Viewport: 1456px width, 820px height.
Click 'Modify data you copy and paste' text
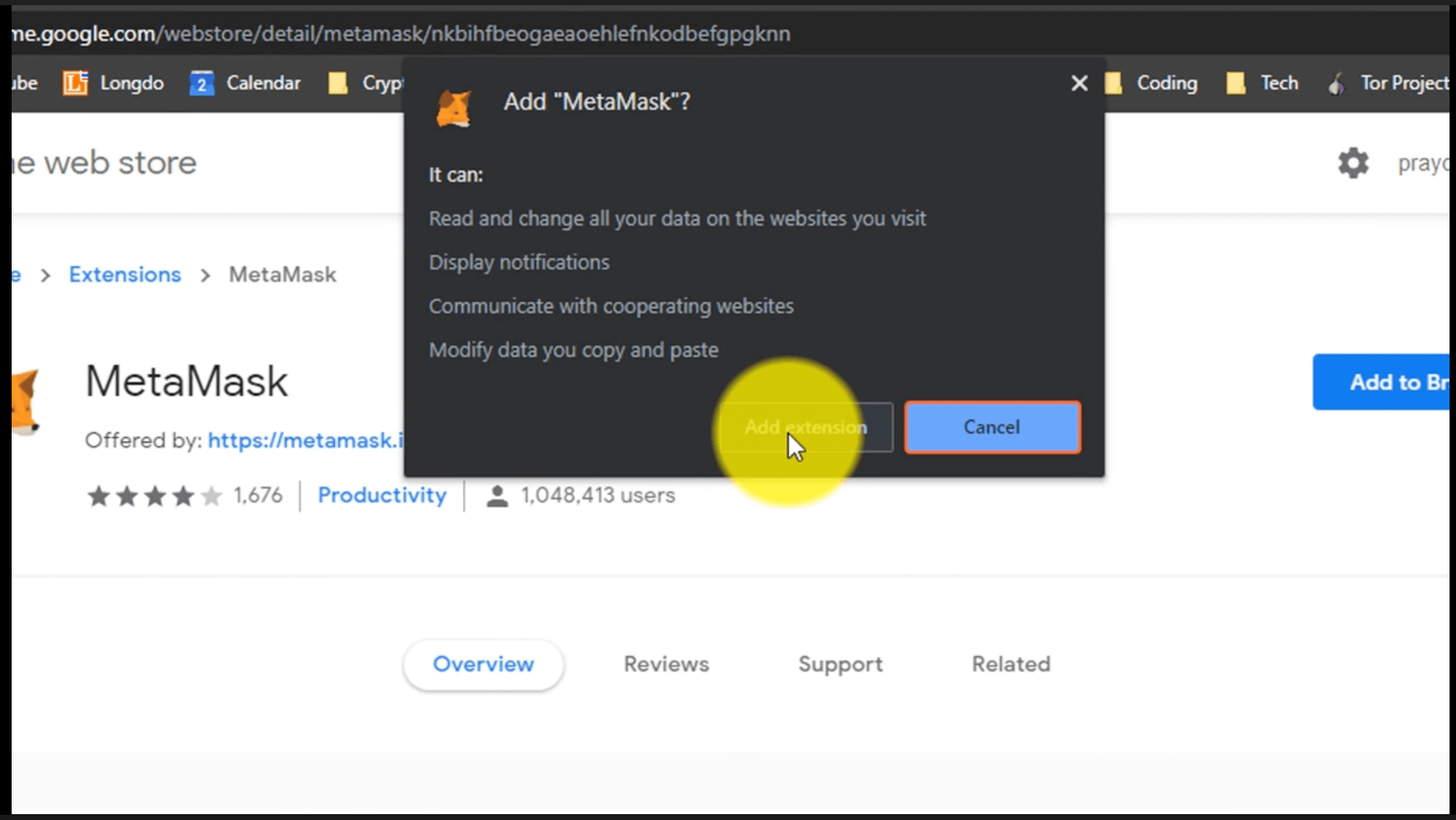click(573, 350)
